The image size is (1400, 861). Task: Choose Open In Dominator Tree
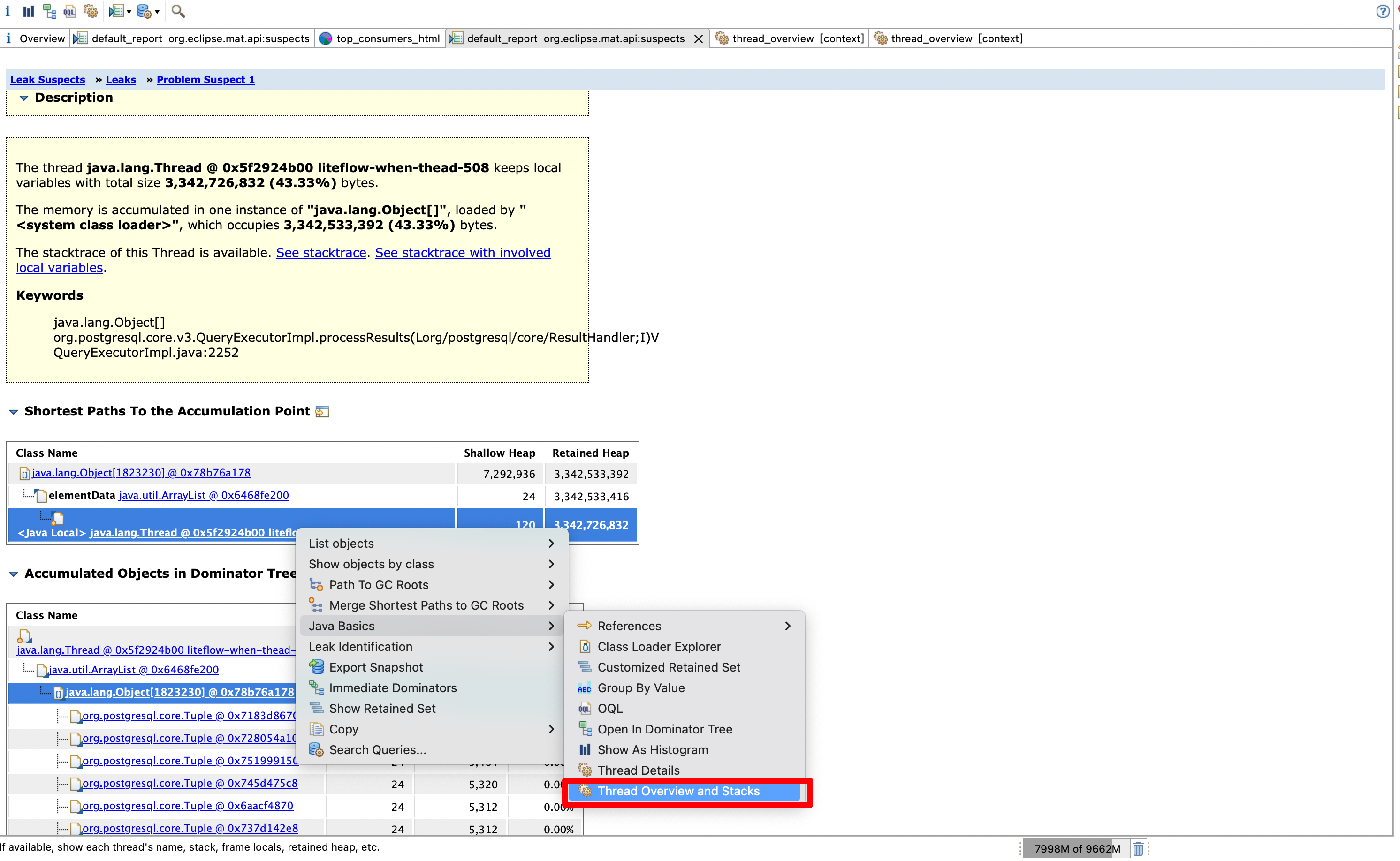[684, 730]
